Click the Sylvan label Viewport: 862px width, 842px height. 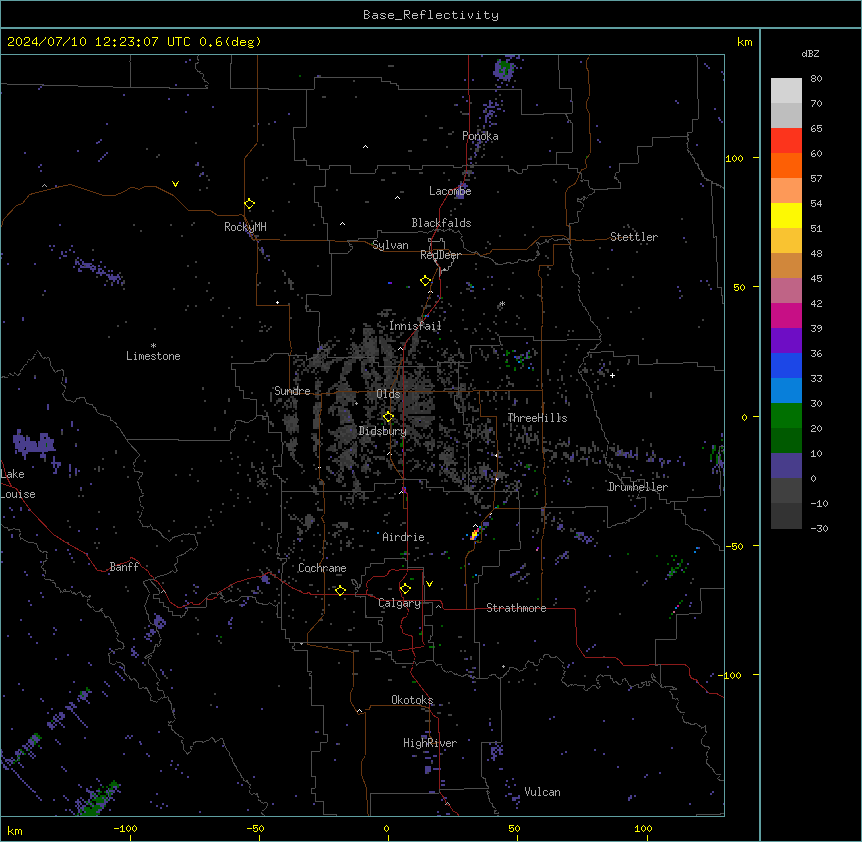pyautogui.click(x=390, y=245)
